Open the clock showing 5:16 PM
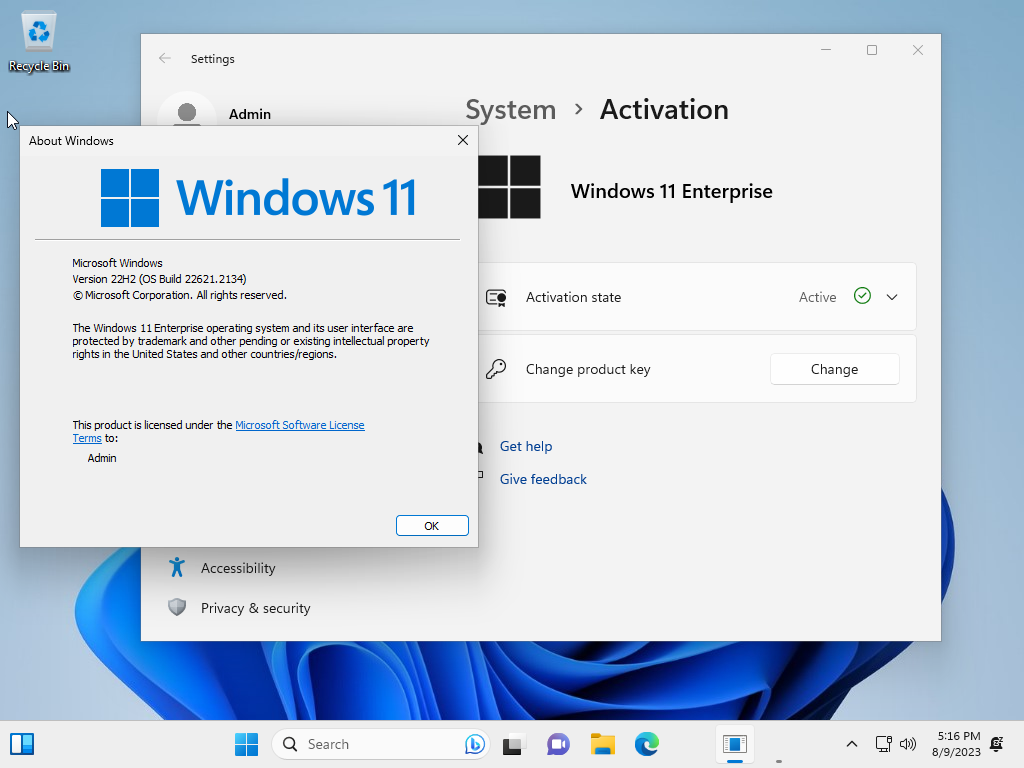Screen dimensions: 1024x768 (956, 744)
